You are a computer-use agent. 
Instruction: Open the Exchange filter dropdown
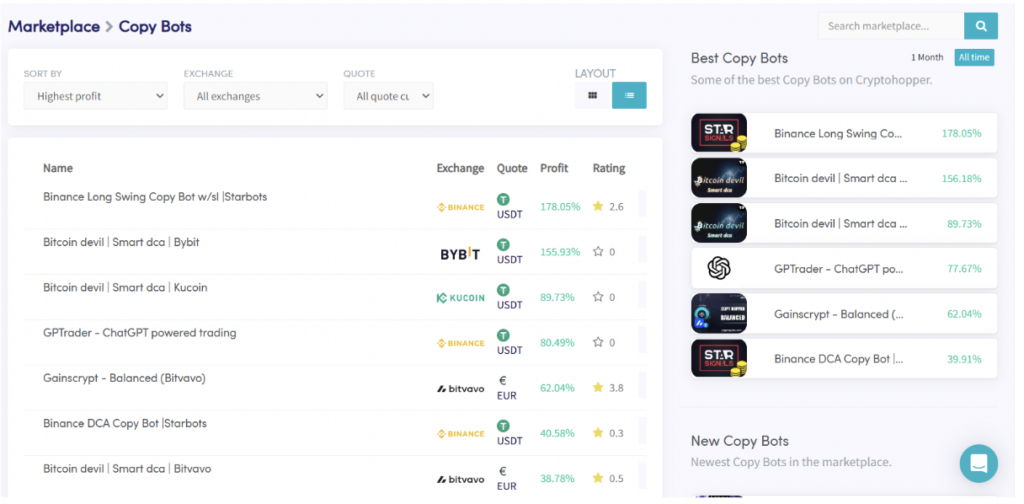pyautogui.click(x=255, y=96)
